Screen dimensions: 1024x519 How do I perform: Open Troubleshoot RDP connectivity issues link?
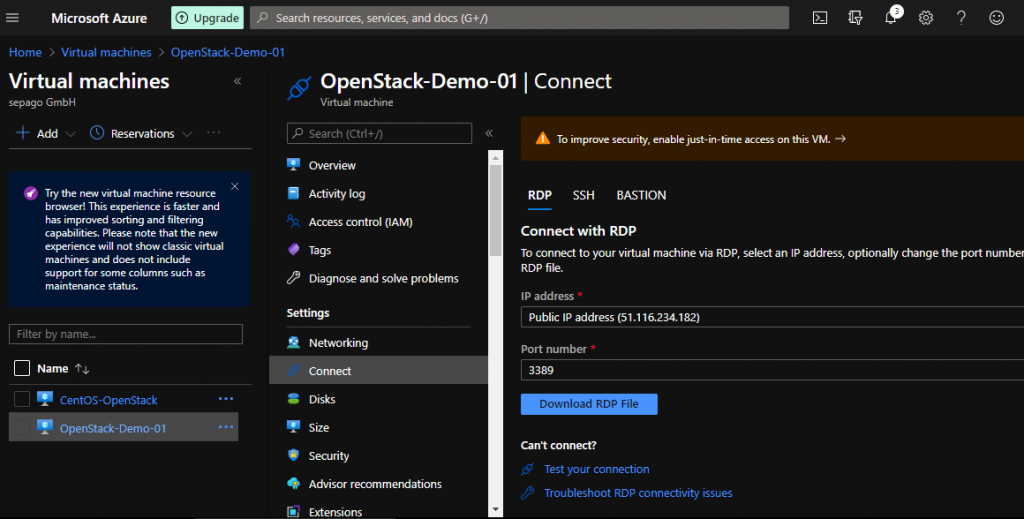[638, 493]
